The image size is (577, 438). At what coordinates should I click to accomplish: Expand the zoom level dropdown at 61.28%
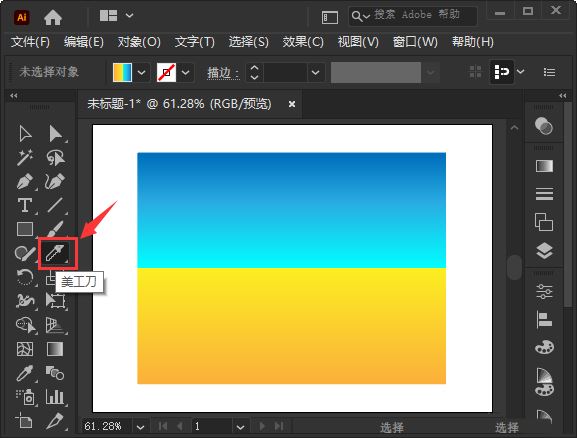tap(140, 427)
